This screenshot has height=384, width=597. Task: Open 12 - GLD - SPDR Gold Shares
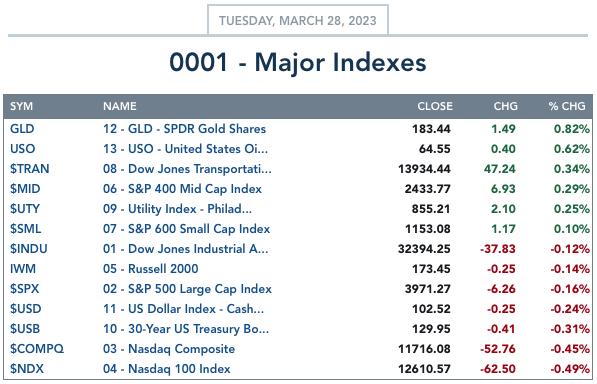184,129
